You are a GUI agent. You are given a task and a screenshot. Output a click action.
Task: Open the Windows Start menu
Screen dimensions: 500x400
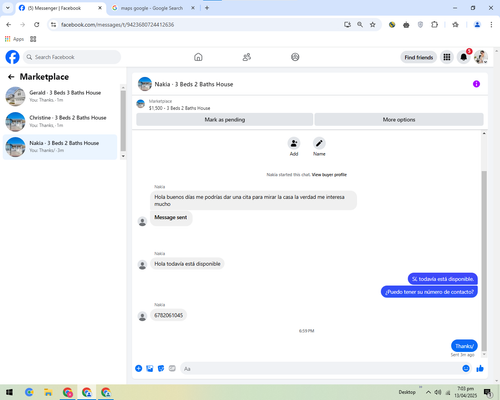[x=9, y=392]
